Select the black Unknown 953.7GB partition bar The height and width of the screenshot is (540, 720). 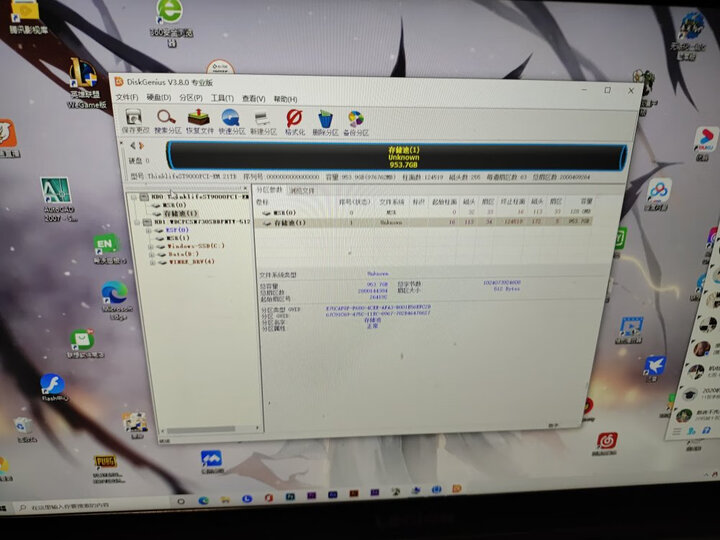397,157
